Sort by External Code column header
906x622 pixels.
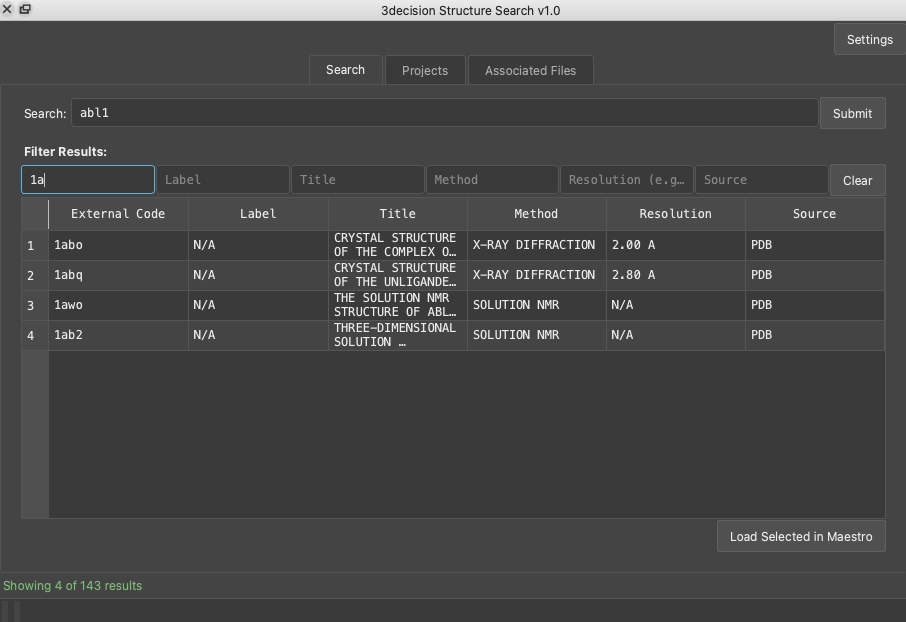pyautogui.click(x=118, y=214)
